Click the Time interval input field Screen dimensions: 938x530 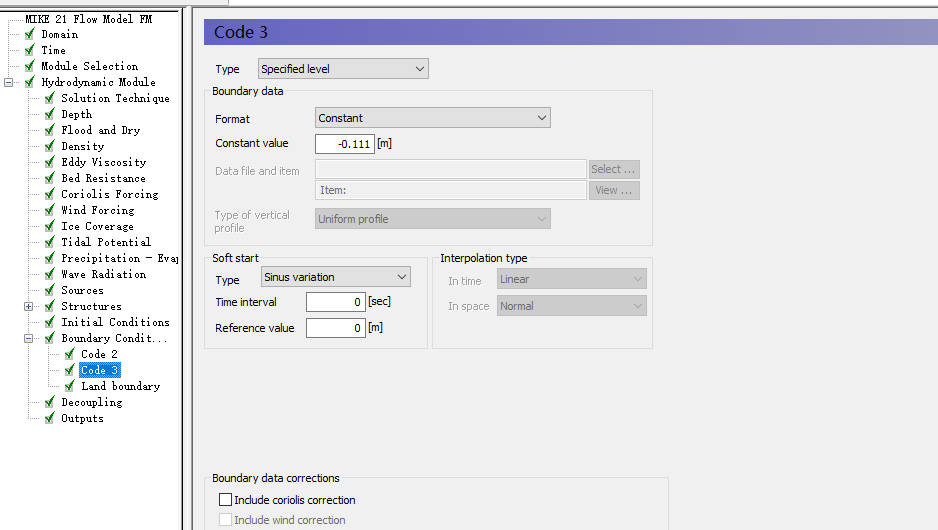[x=335, y=302]
